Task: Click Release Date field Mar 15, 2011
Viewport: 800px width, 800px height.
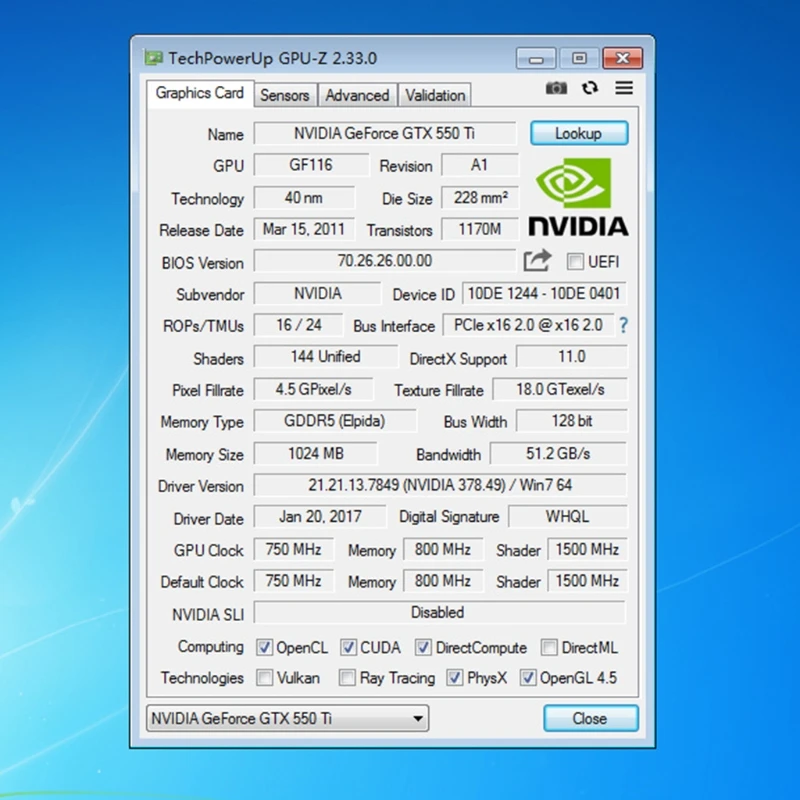Action: (304, 230)
